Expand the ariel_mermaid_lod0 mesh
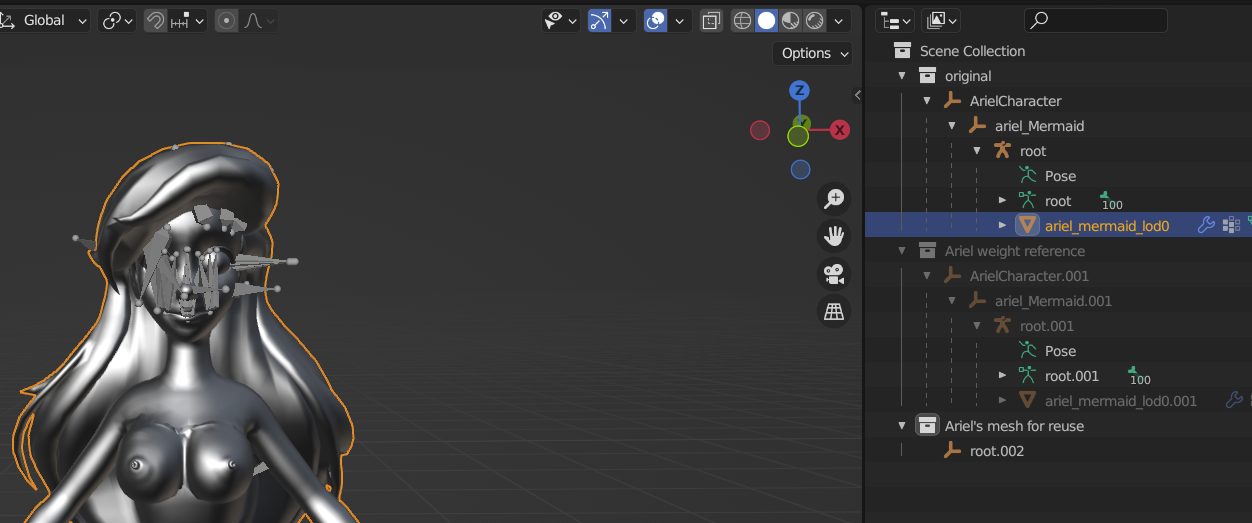Image resolution: width=1252 pixels, height=523 pixels. (1002, 226)
